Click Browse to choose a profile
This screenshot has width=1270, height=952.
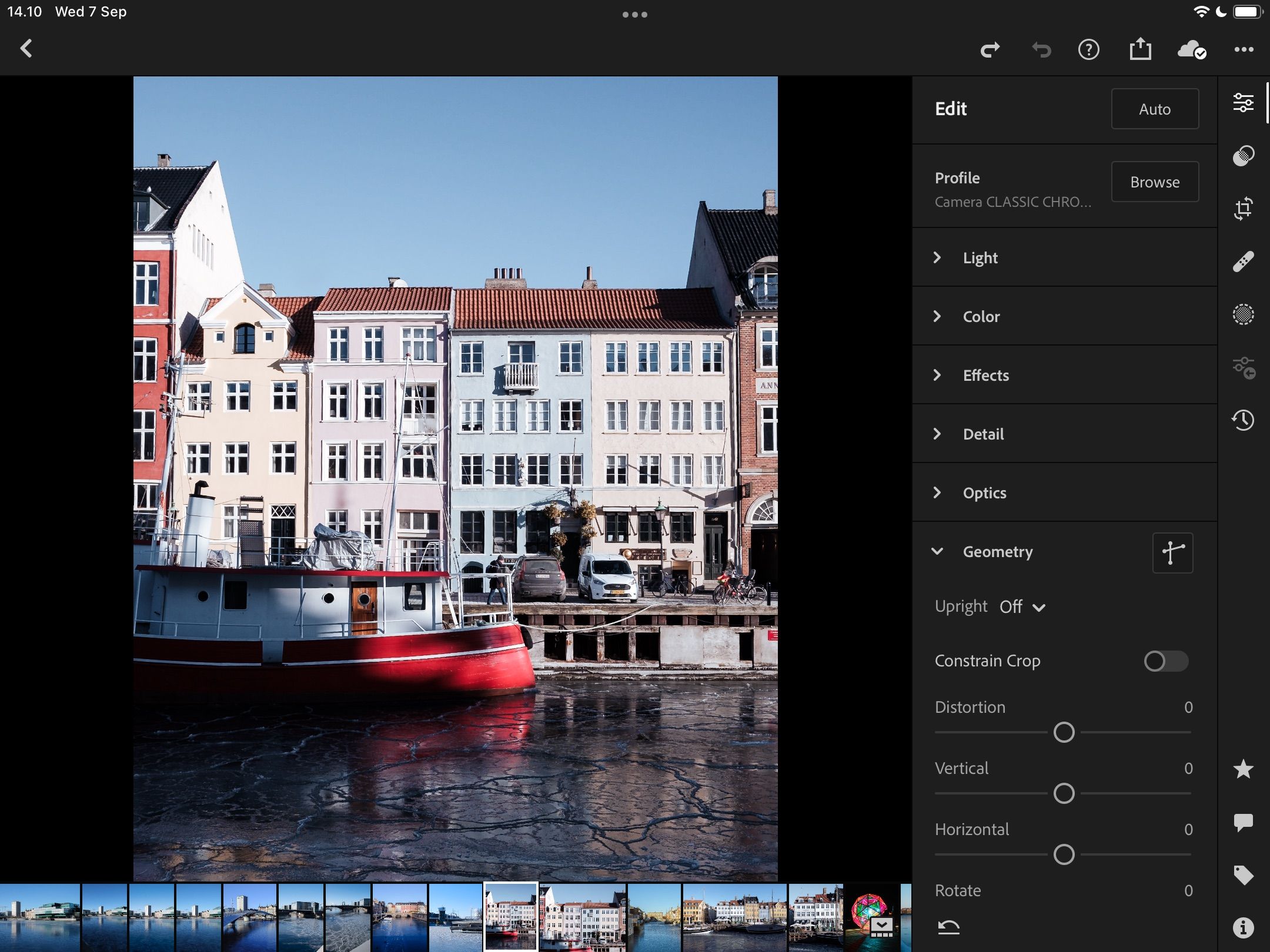coord(1154,182)
